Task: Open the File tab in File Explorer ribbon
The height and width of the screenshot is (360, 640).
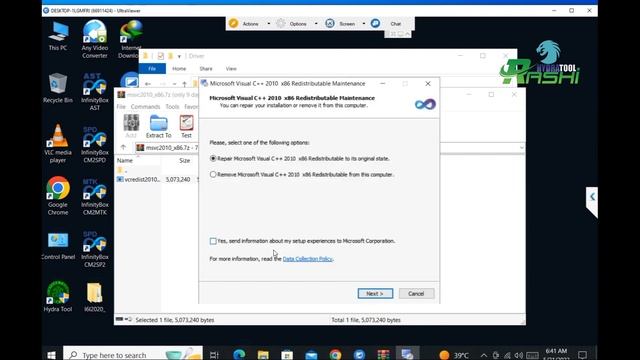Action: [x=152, y=69]
